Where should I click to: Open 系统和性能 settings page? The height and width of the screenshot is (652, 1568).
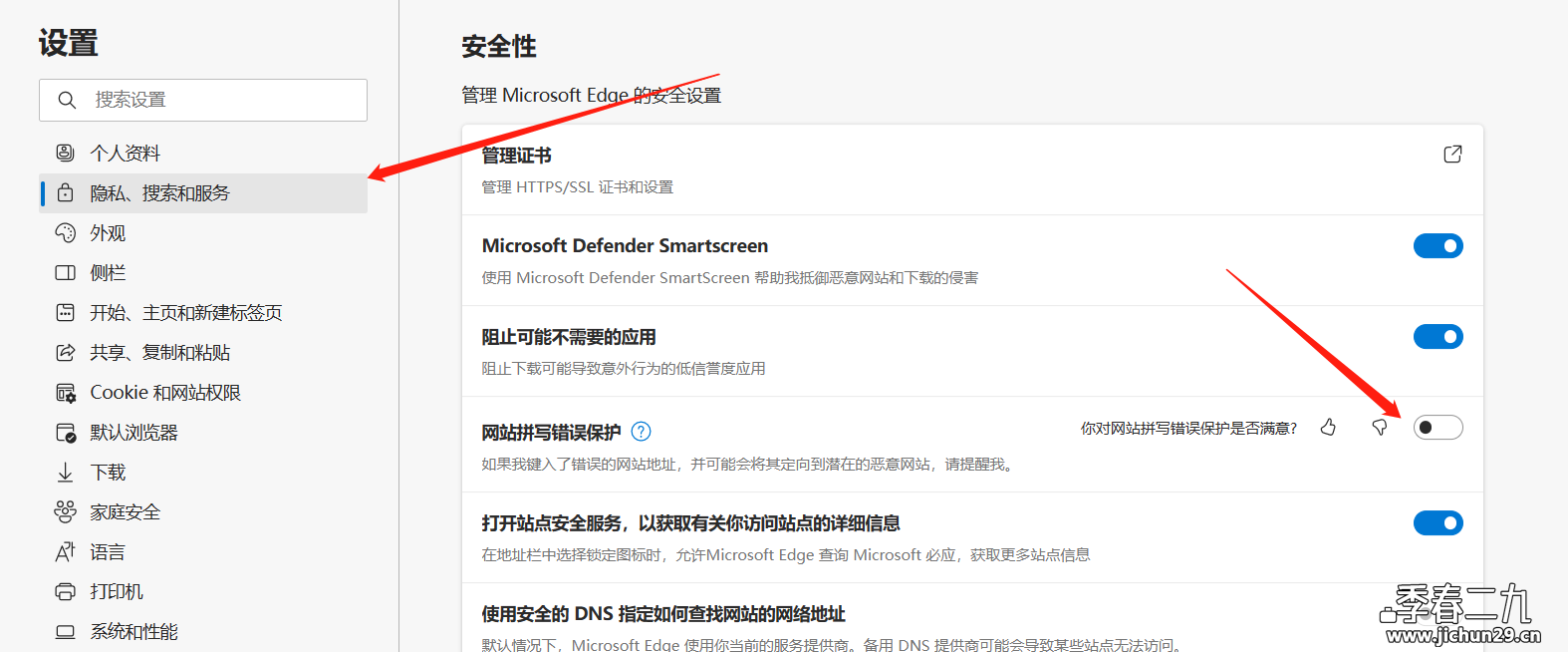(203, 632)
